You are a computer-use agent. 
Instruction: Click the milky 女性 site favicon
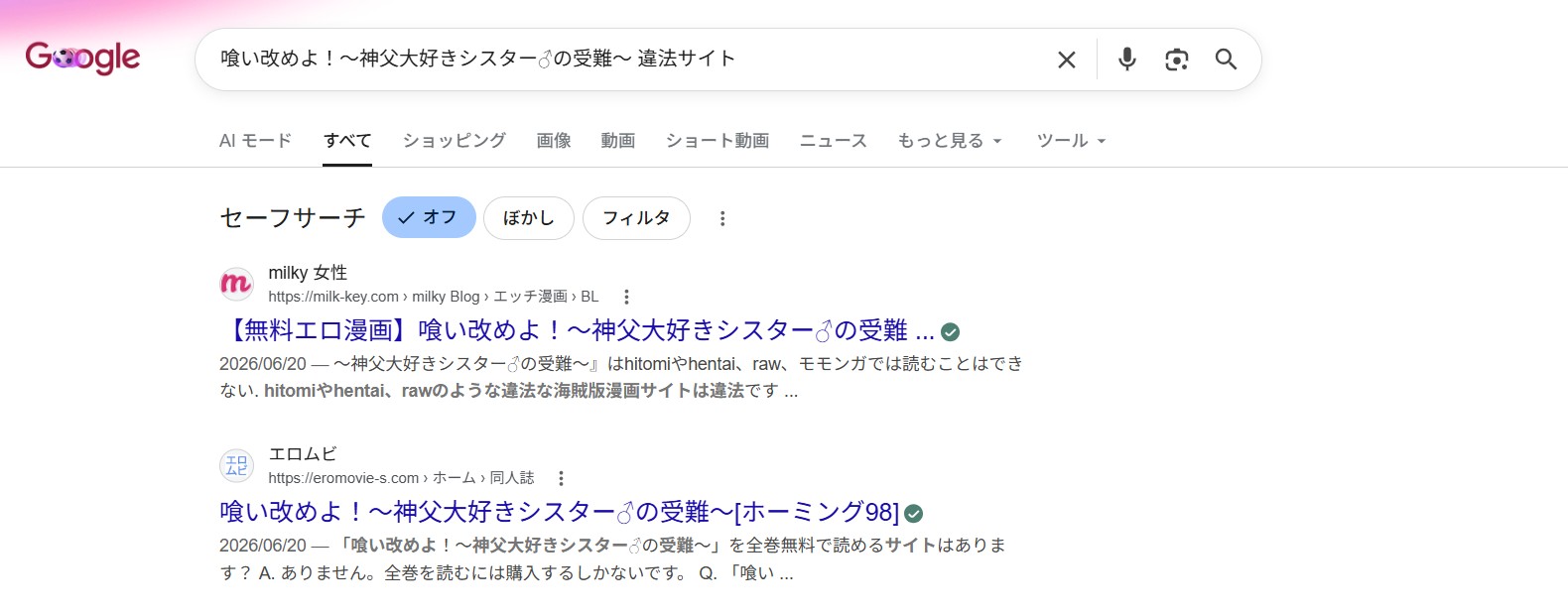(236, 285)
